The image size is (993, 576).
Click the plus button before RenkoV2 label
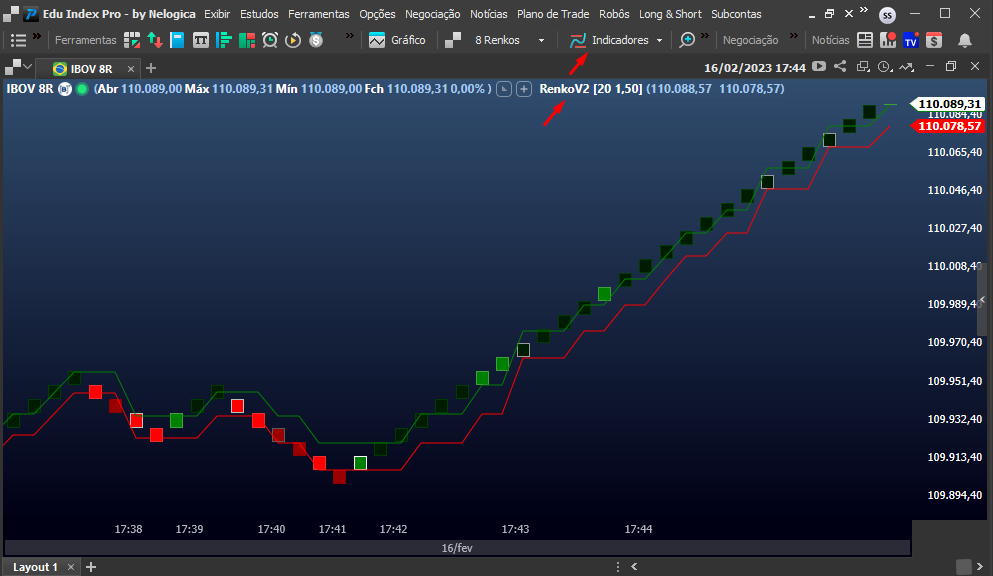(x=524, y=89)
